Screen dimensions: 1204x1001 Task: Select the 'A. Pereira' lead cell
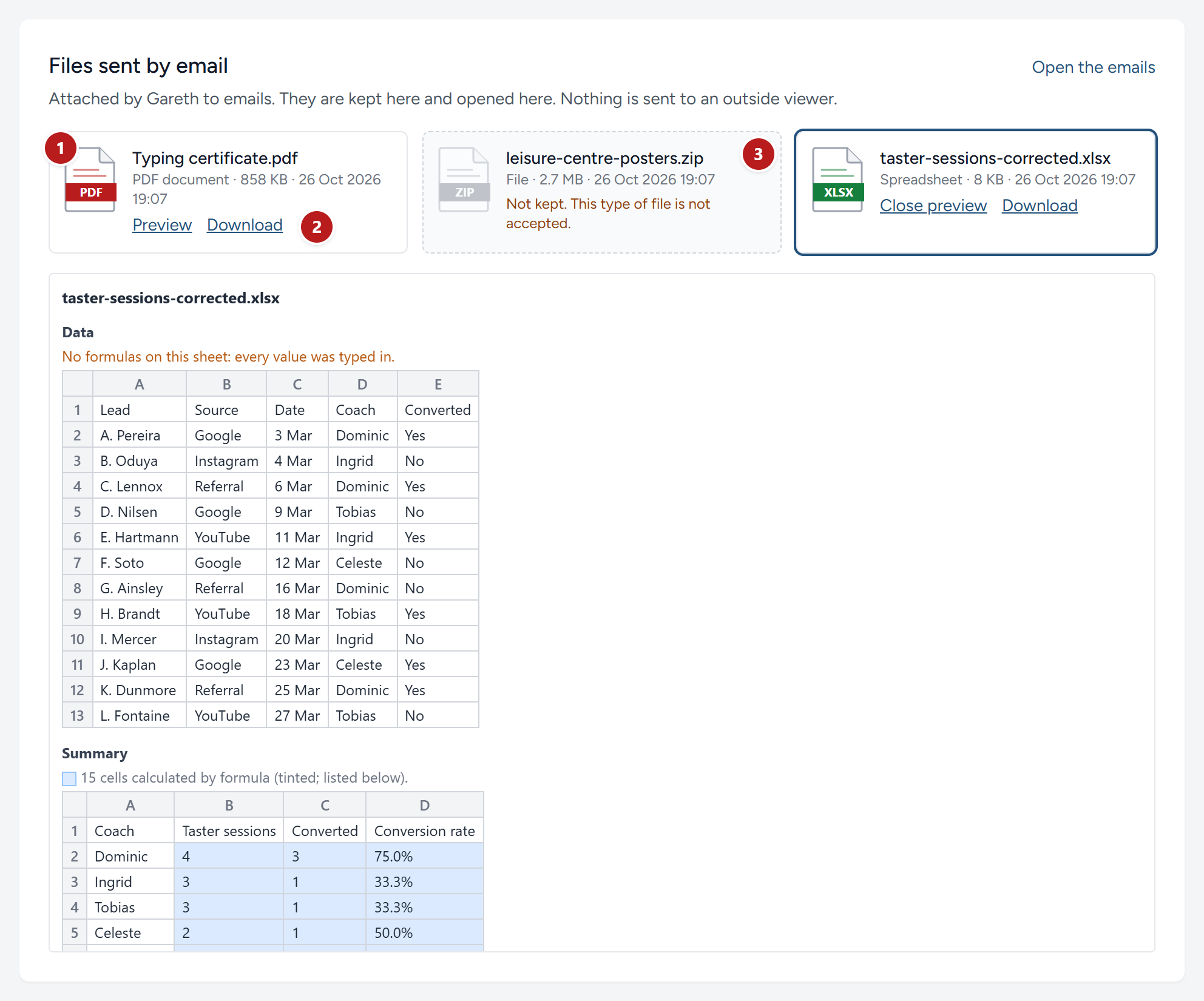click(x=140, y=436)
